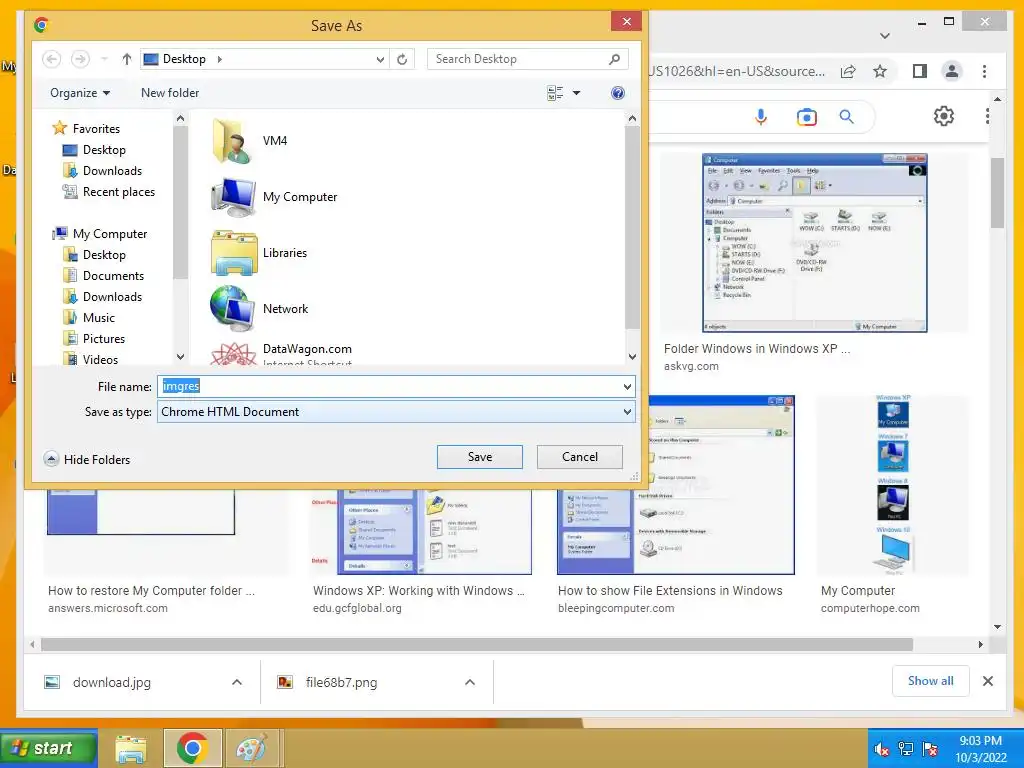Open Recent places in navigation pane
Screen dimensions: 1024x768
click(108, 191)
